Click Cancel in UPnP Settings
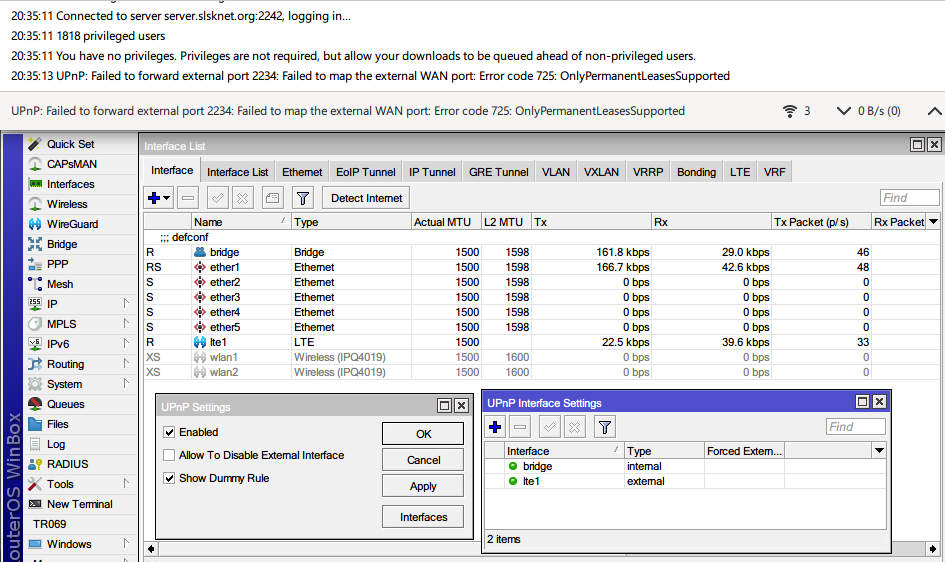 (423, 460)
